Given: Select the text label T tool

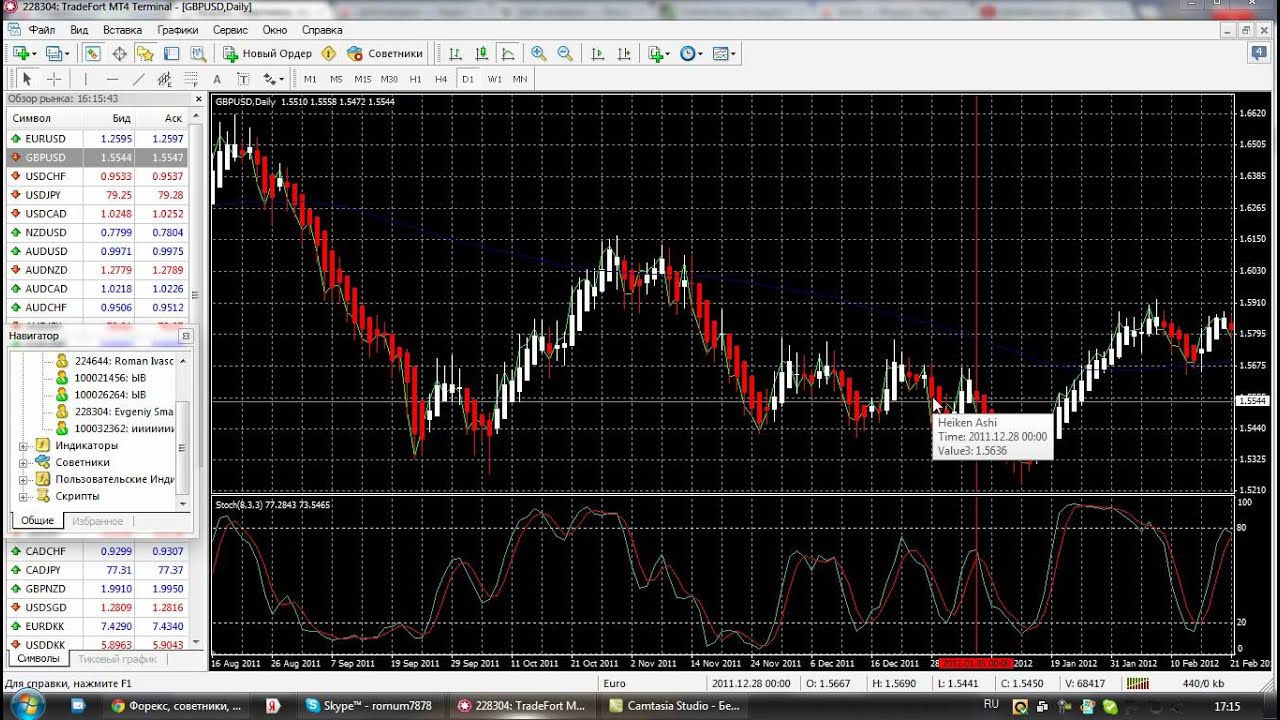Looking at the screenshot, I should [243, 79].
